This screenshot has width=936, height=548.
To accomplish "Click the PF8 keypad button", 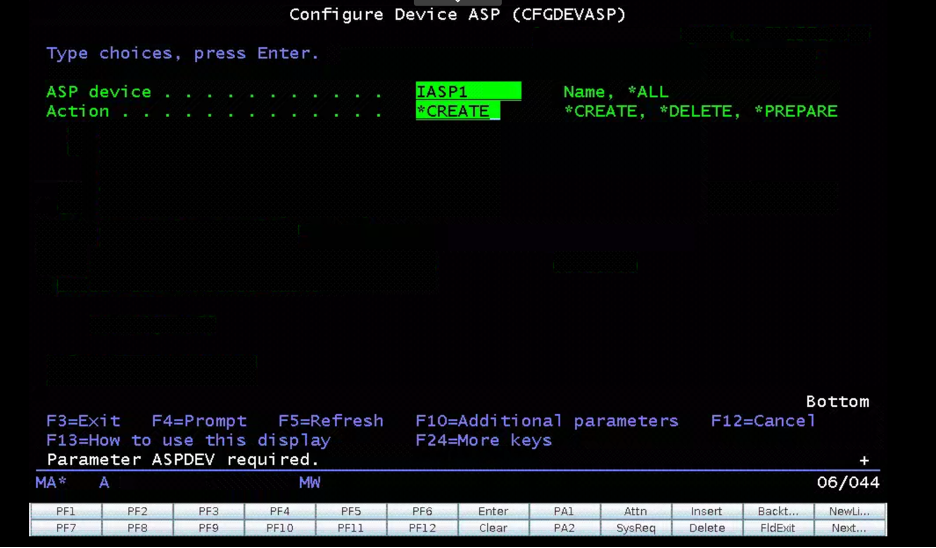I will click(137, 528).
